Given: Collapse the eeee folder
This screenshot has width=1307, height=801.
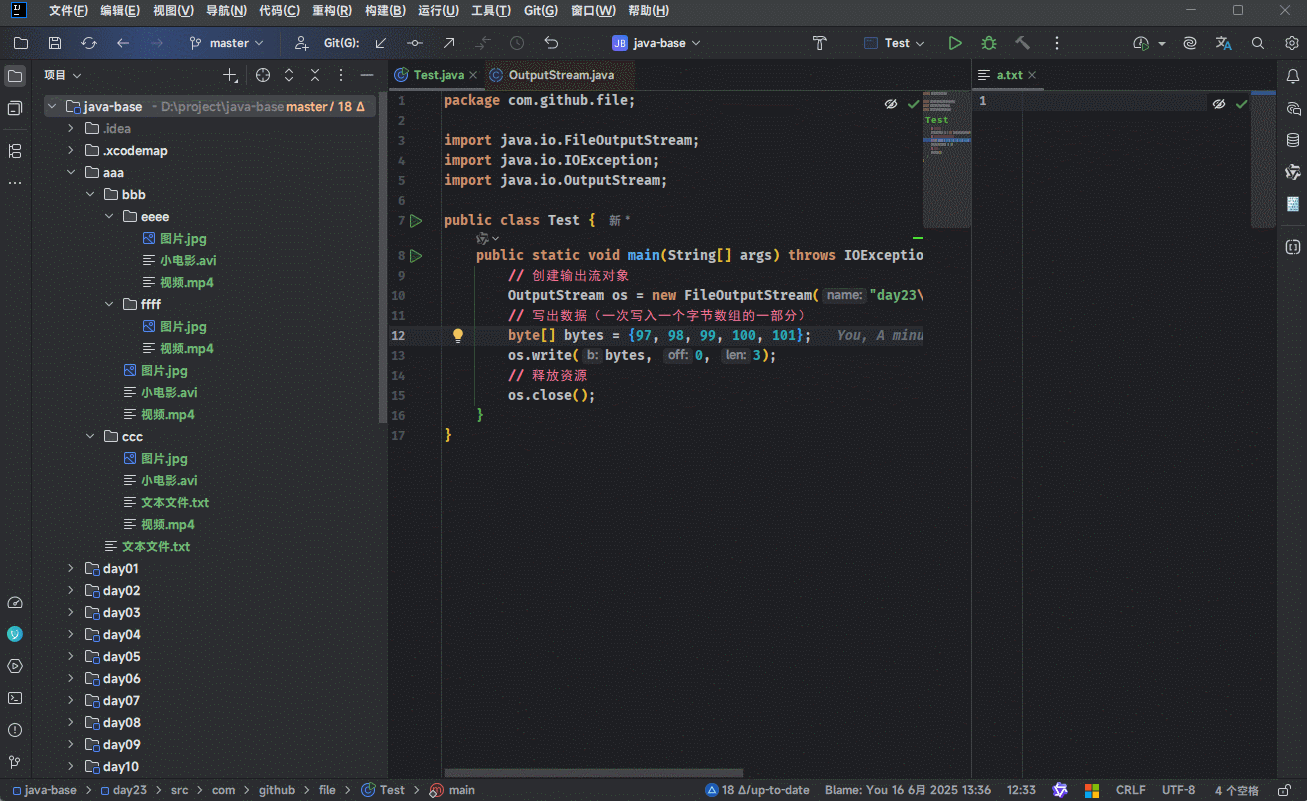Looking at the screenshot, I should [x=109, y=217].
